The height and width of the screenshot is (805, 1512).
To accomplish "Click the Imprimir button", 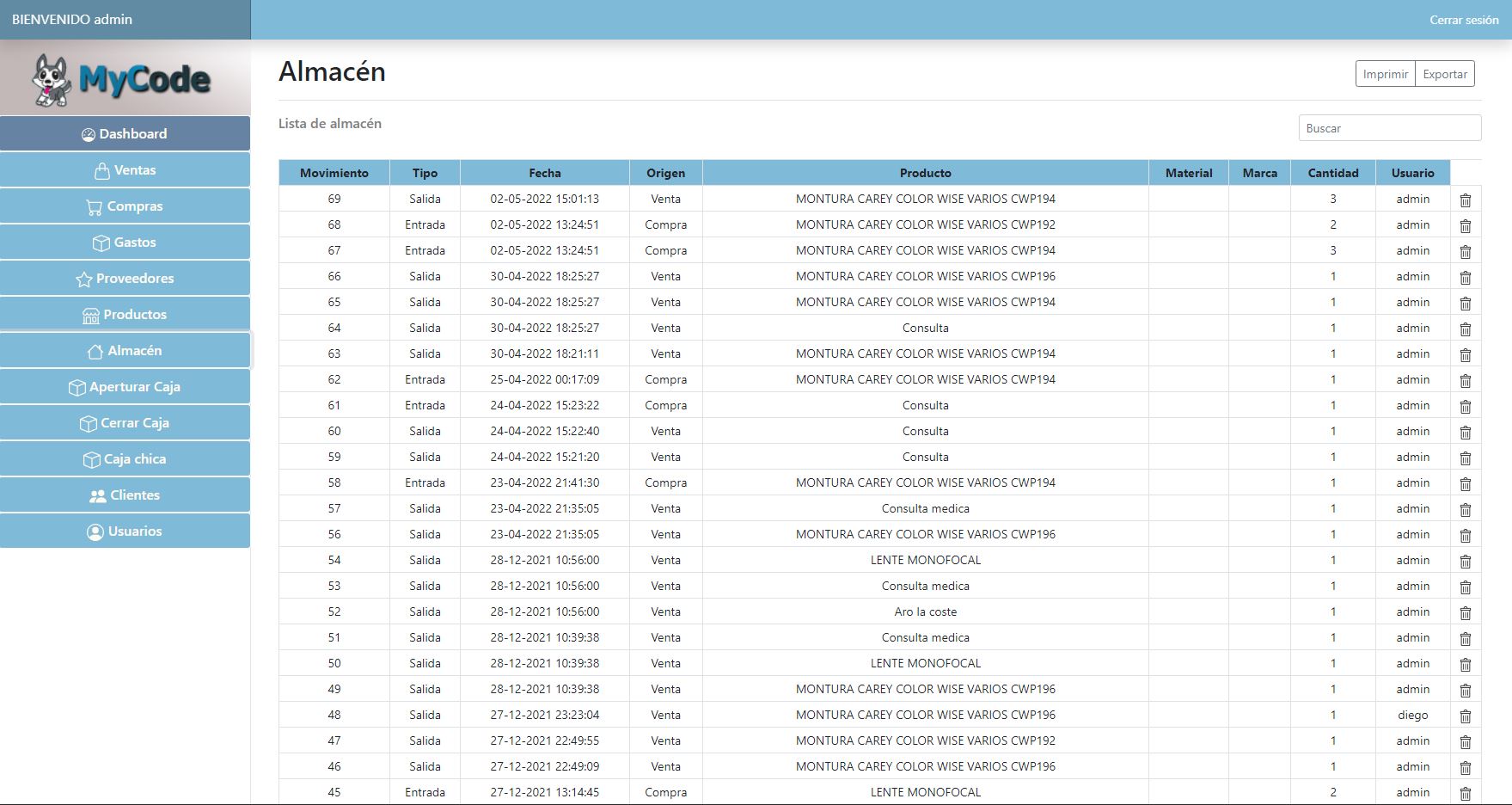I will (x=1385, y=74).
